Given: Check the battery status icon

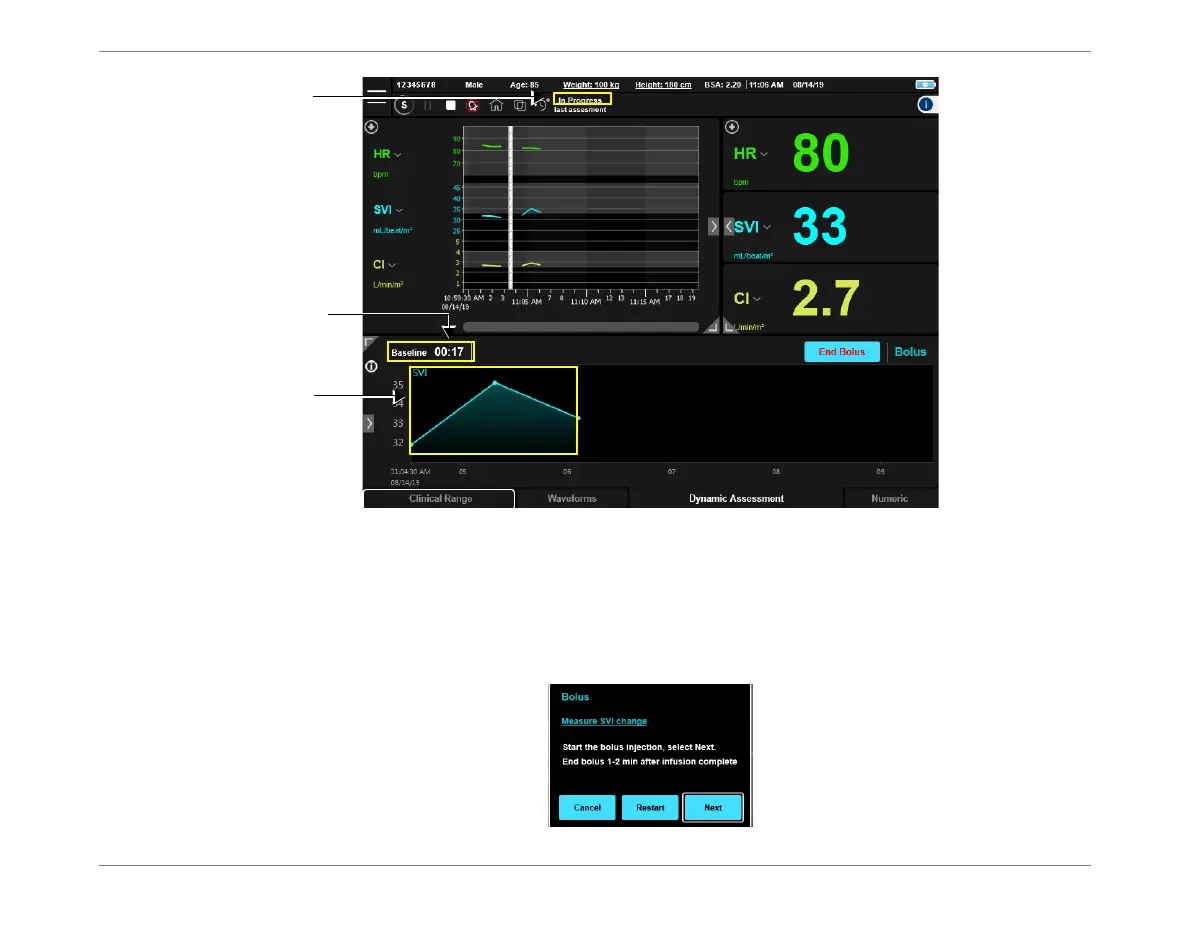Looking at the screenshot, I should (x=925, y=85).
